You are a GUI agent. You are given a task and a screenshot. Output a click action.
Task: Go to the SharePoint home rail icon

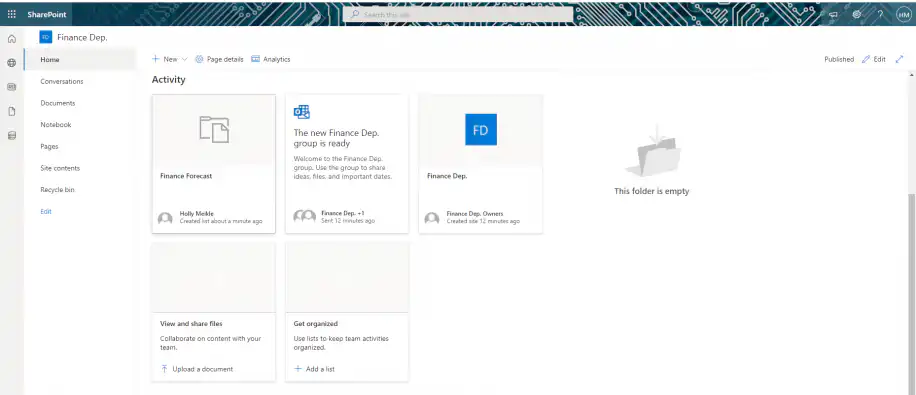click(12, 39)
